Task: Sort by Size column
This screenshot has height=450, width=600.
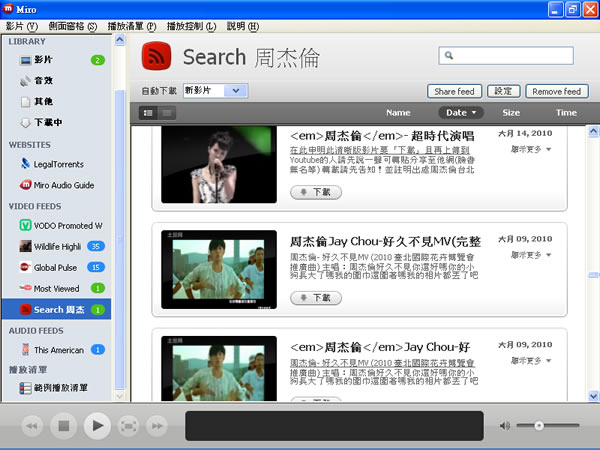Action: pyautogui.click(x=511, y=112)
